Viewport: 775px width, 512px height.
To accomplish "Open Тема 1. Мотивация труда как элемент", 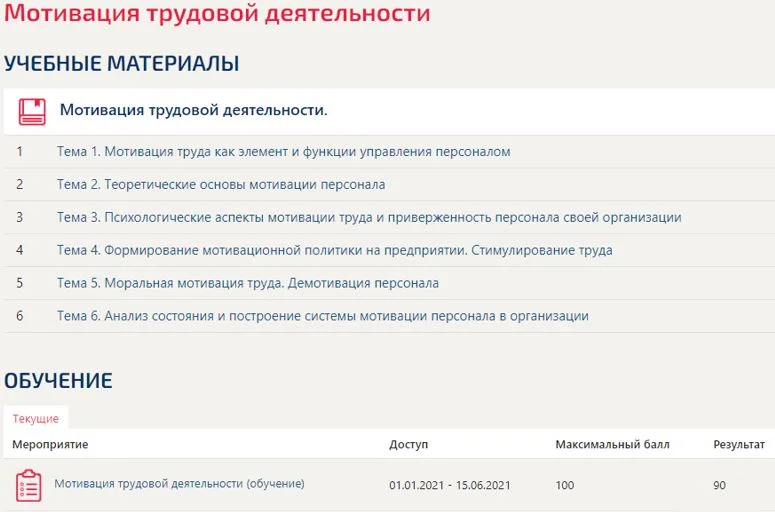I will [283, 151].
